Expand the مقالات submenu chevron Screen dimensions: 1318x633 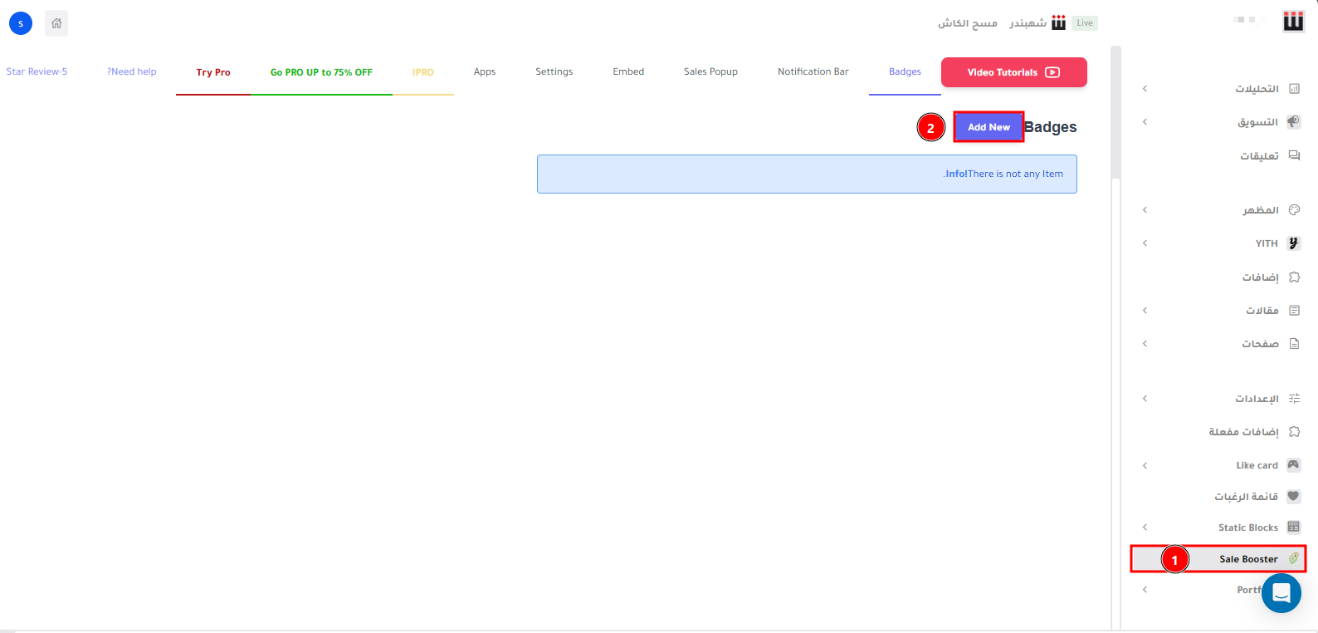[1145, 310]
